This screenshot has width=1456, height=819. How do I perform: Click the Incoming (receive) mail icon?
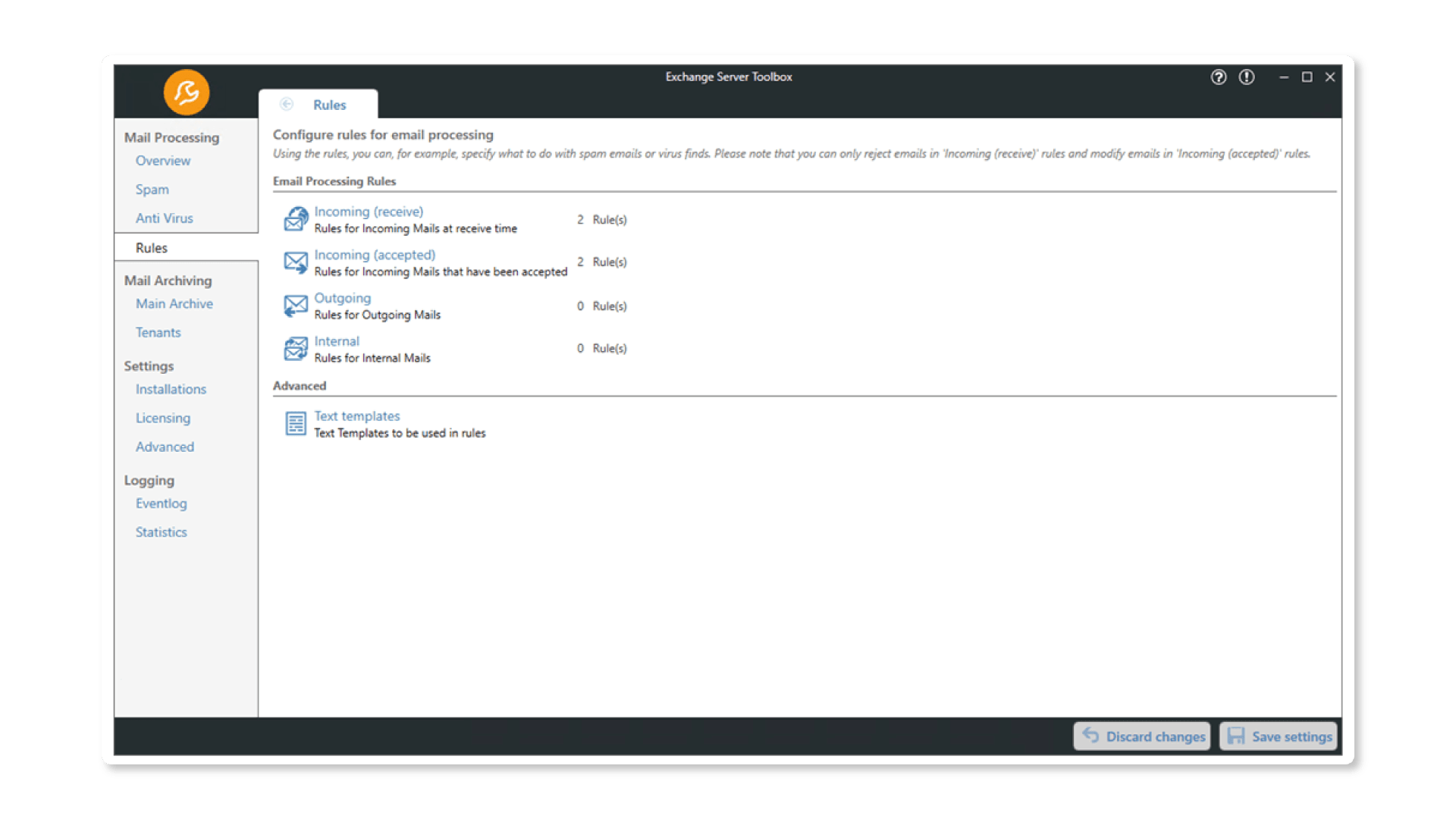296,219
